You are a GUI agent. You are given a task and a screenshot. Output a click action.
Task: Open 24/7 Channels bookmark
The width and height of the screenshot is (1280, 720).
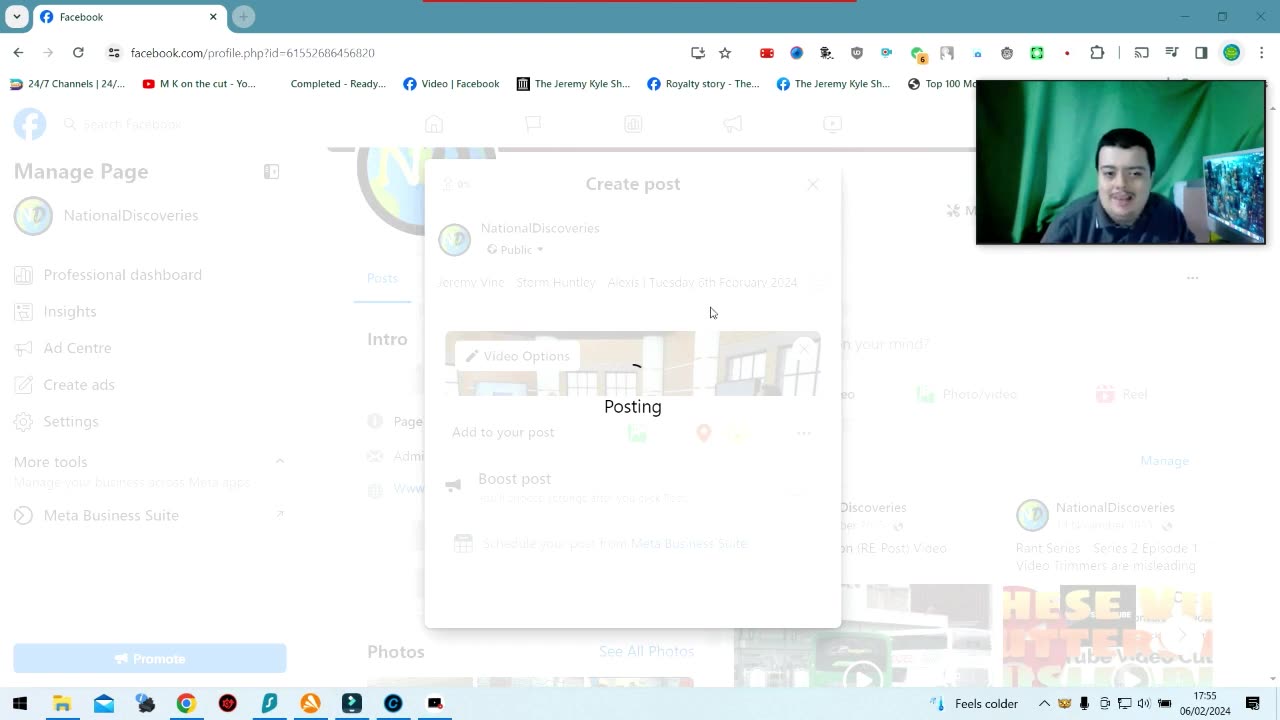click(68, 84)
